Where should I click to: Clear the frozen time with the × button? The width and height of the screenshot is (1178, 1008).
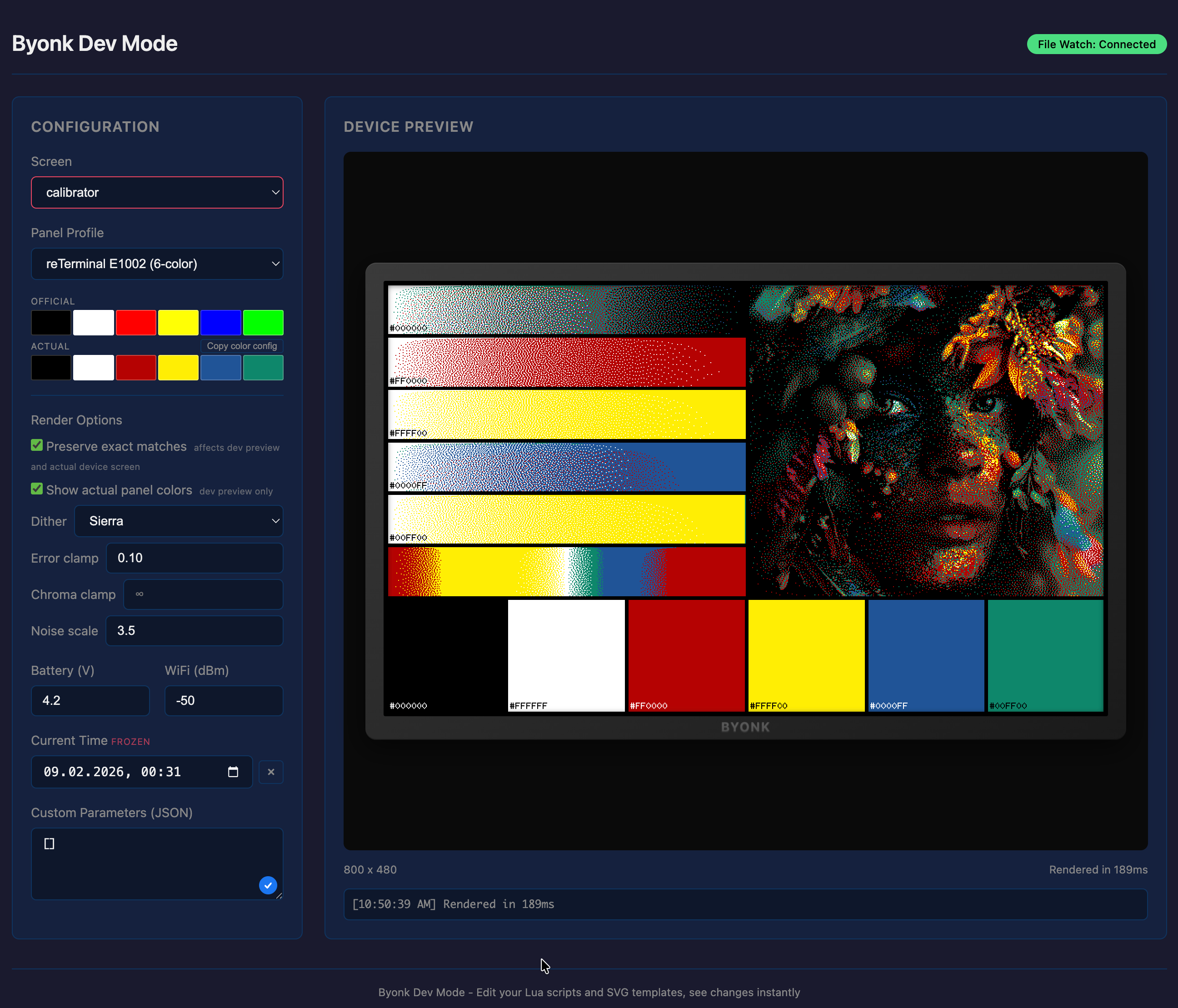[x=271, y=772]
